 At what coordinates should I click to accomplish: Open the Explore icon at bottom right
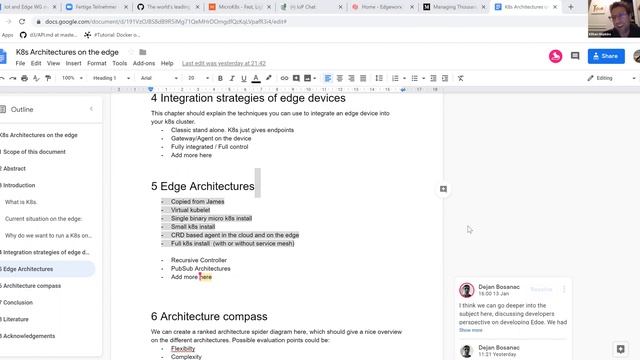point(620,349)
